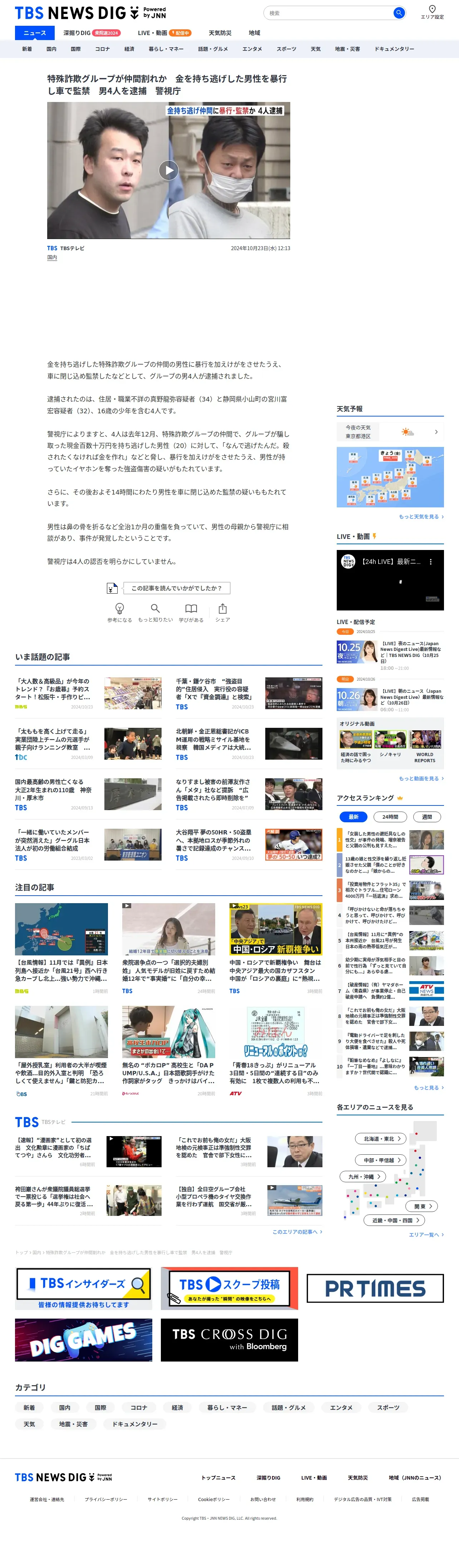The width and height of the screenshot is (459, 1568).
Task: Open the Japan weather map thumbnail
Action: tap(390, 477)
